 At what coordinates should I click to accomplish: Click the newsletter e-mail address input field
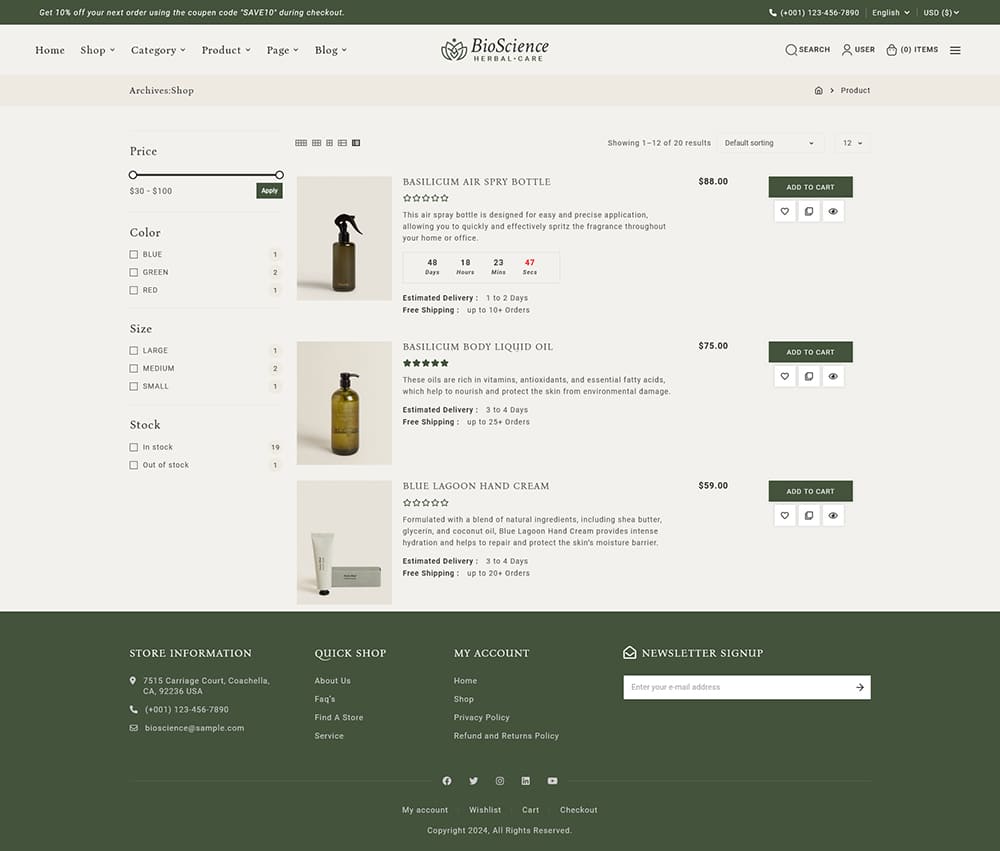pos(730,687)
